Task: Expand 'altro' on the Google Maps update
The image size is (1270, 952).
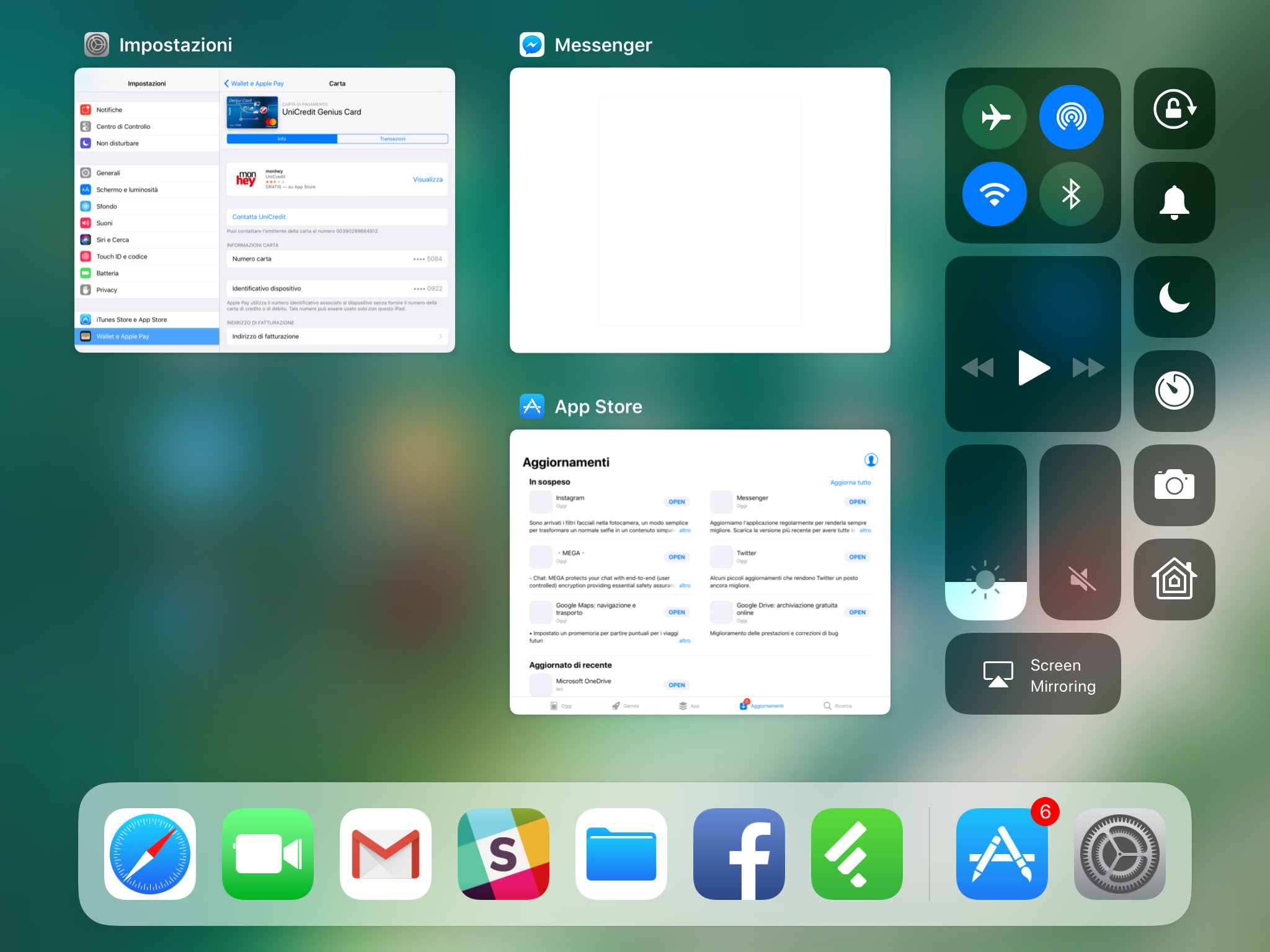Action: [x=685, y=641]
